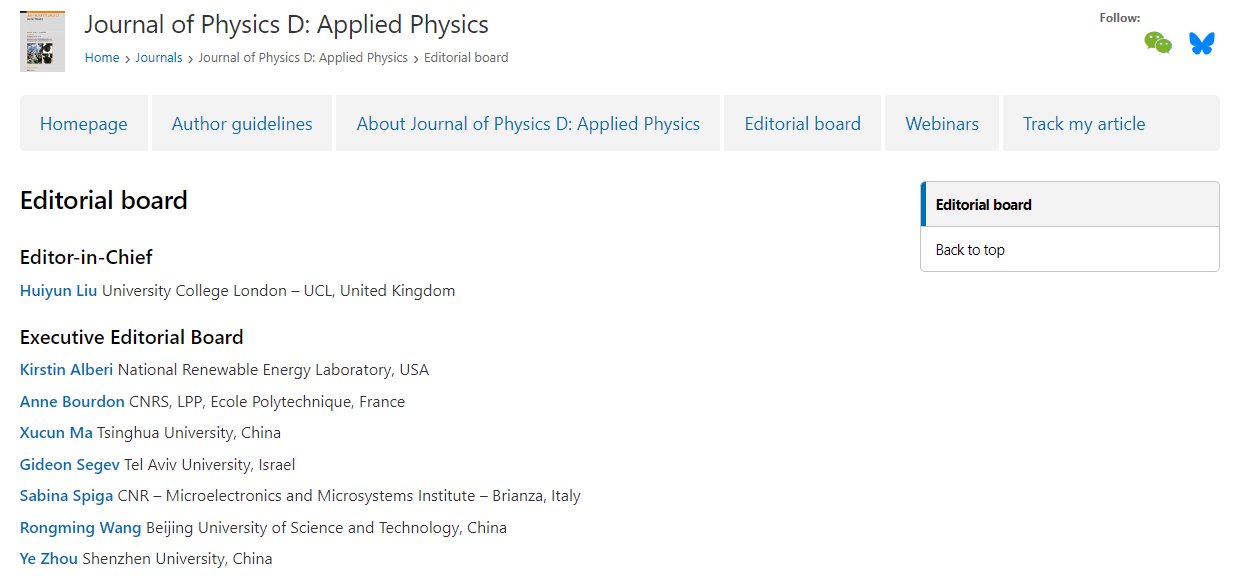Click the Sabina Spiga name link
The width and height of the screenshot is (1249, 580).
coord(66,496)
